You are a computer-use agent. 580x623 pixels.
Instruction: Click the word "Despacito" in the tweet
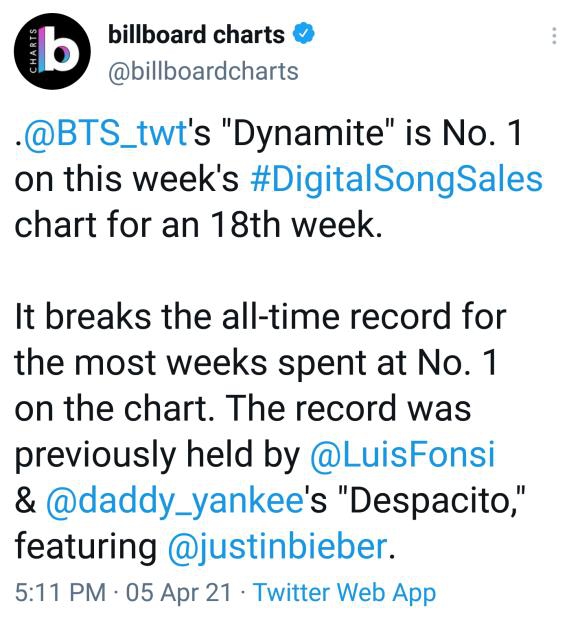coord(431,501)
